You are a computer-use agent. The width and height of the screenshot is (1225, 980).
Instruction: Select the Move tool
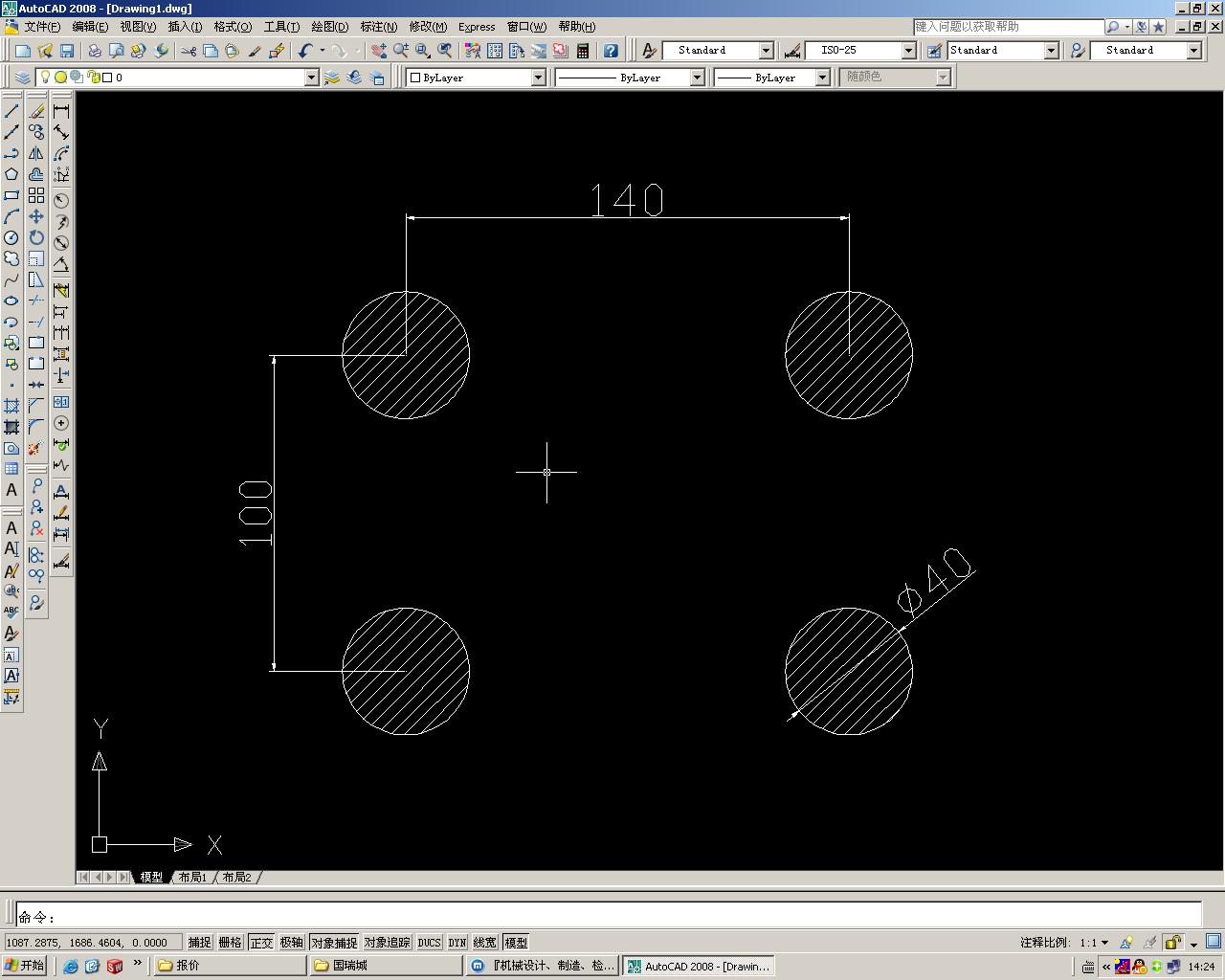point(36,216)
